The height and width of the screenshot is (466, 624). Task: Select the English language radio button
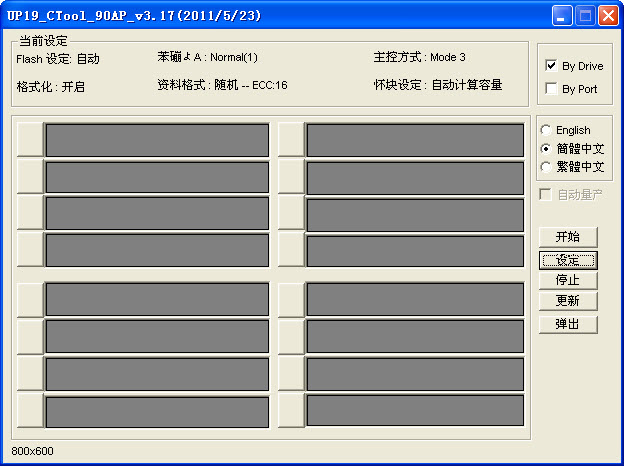(x=545, y=130)
